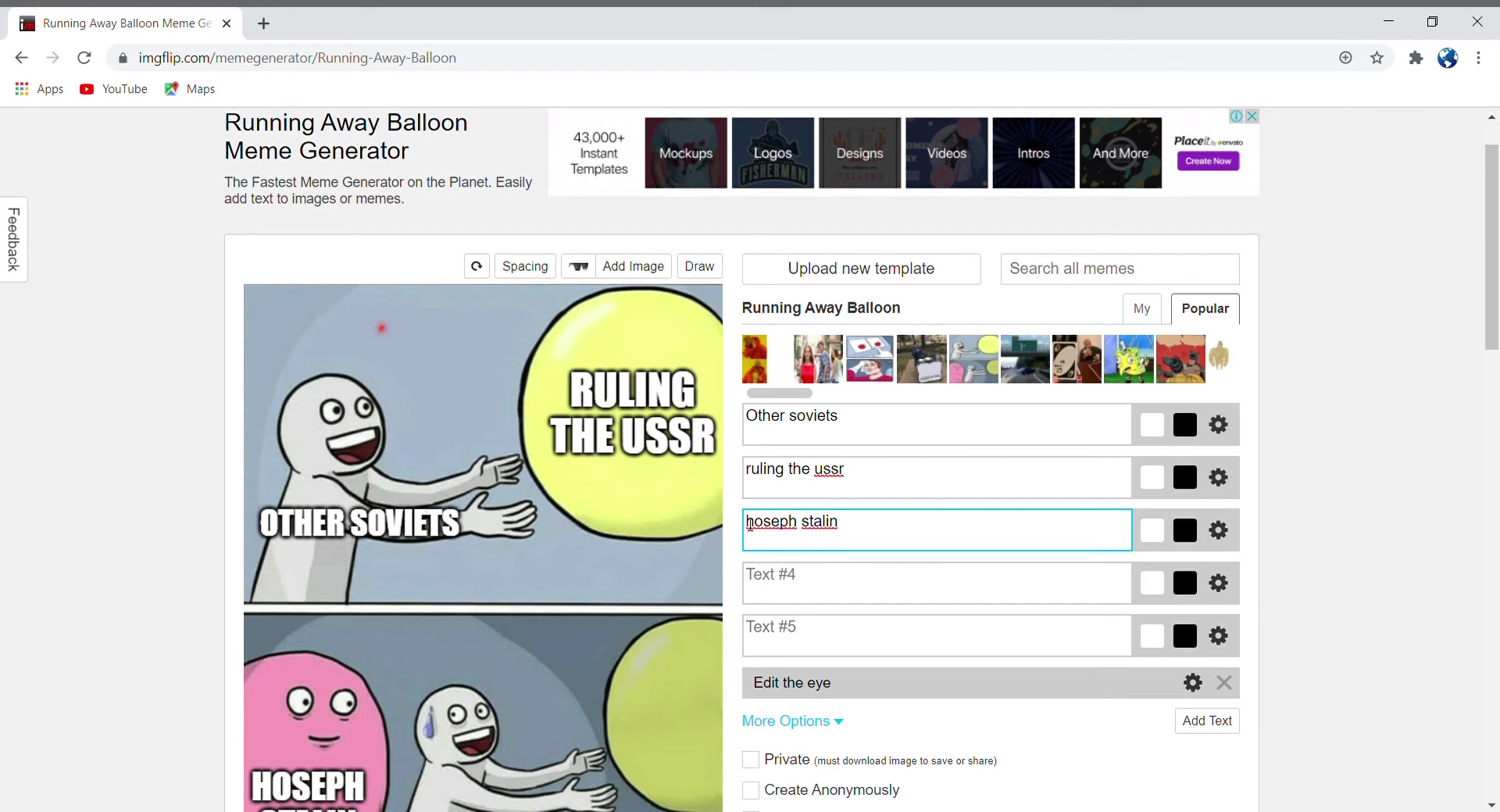Go forward in browser history
The height and width of the screenshot is (812, 1500).
[x=52, y=58]
